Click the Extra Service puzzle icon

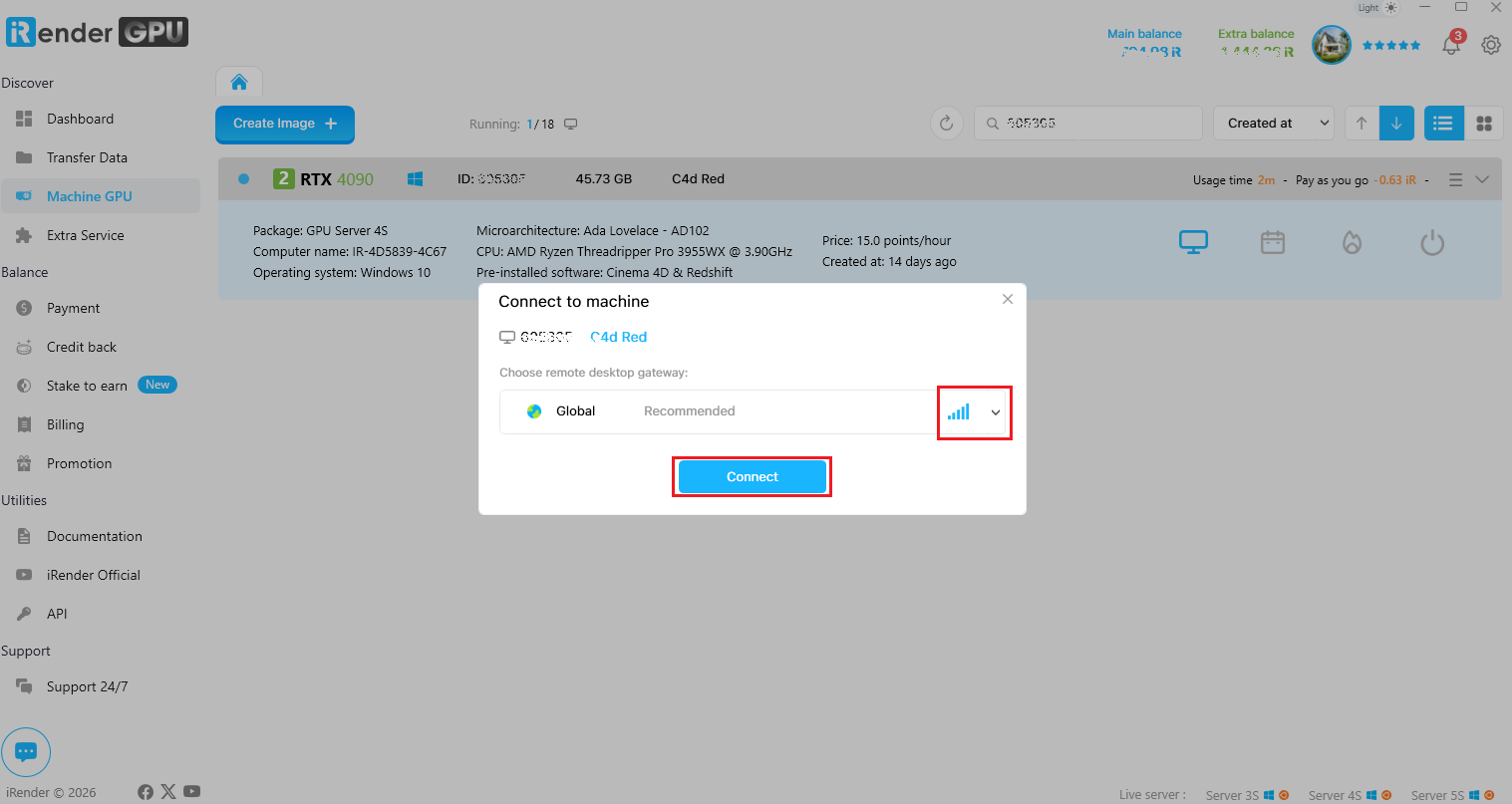pos(24,235)
